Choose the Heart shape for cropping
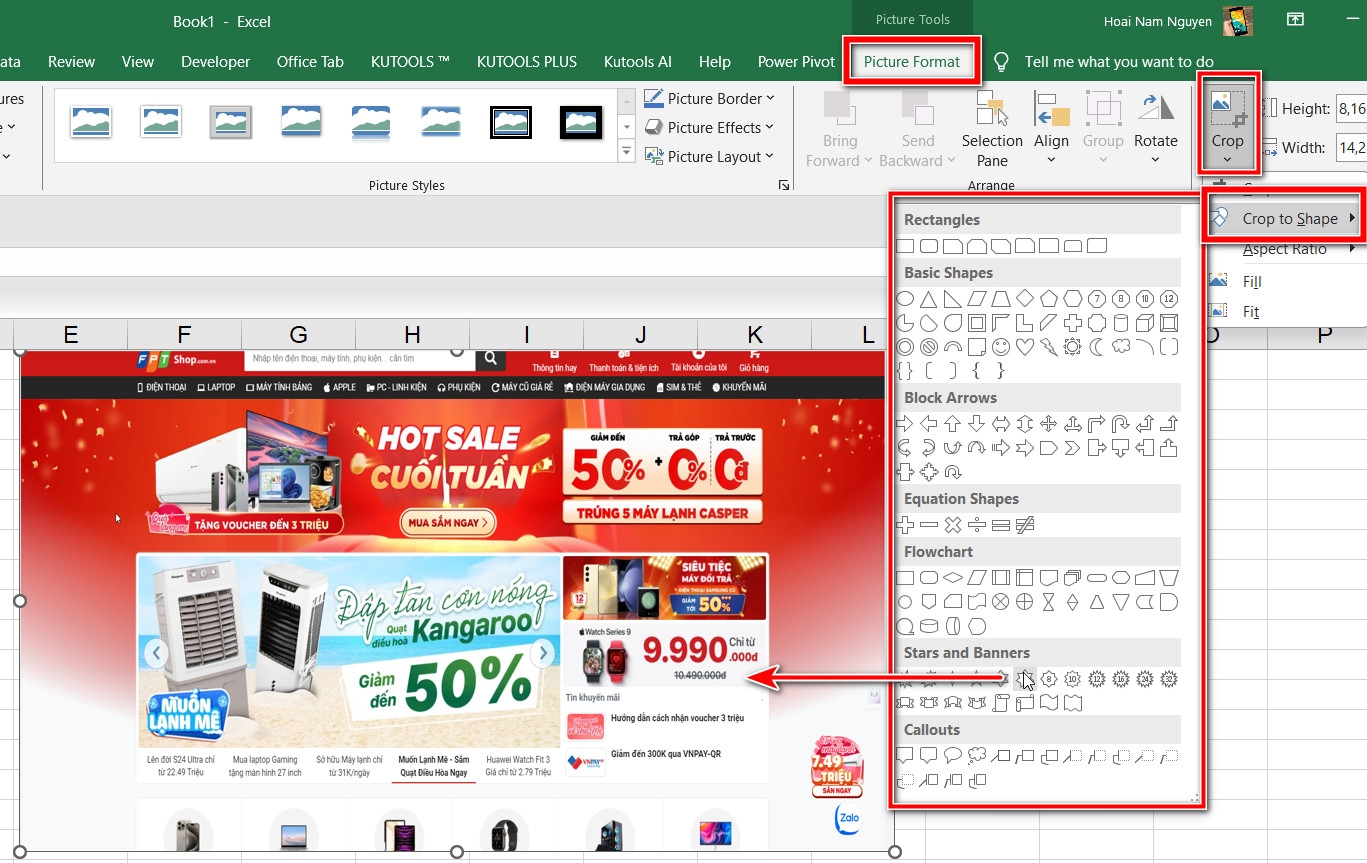 (1025, 347)
